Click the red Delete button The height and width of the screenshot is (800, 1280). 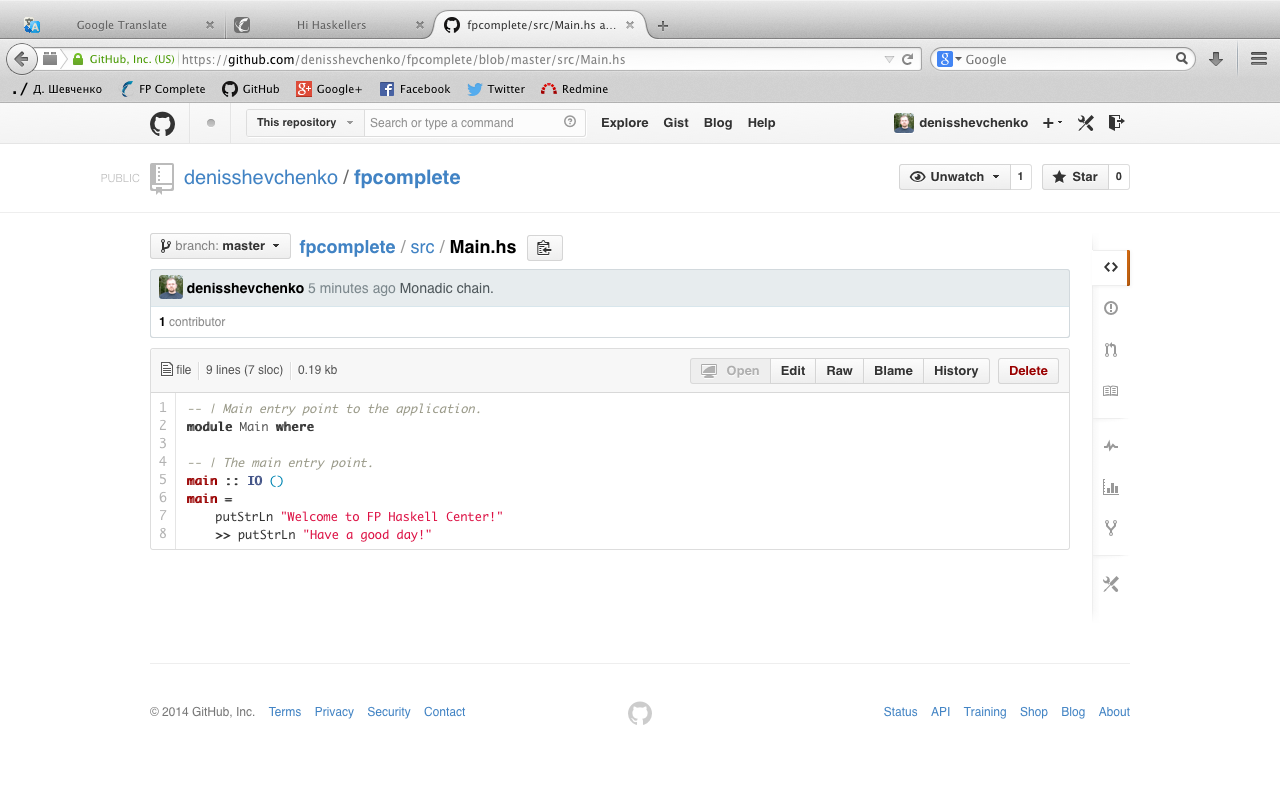1028,371
